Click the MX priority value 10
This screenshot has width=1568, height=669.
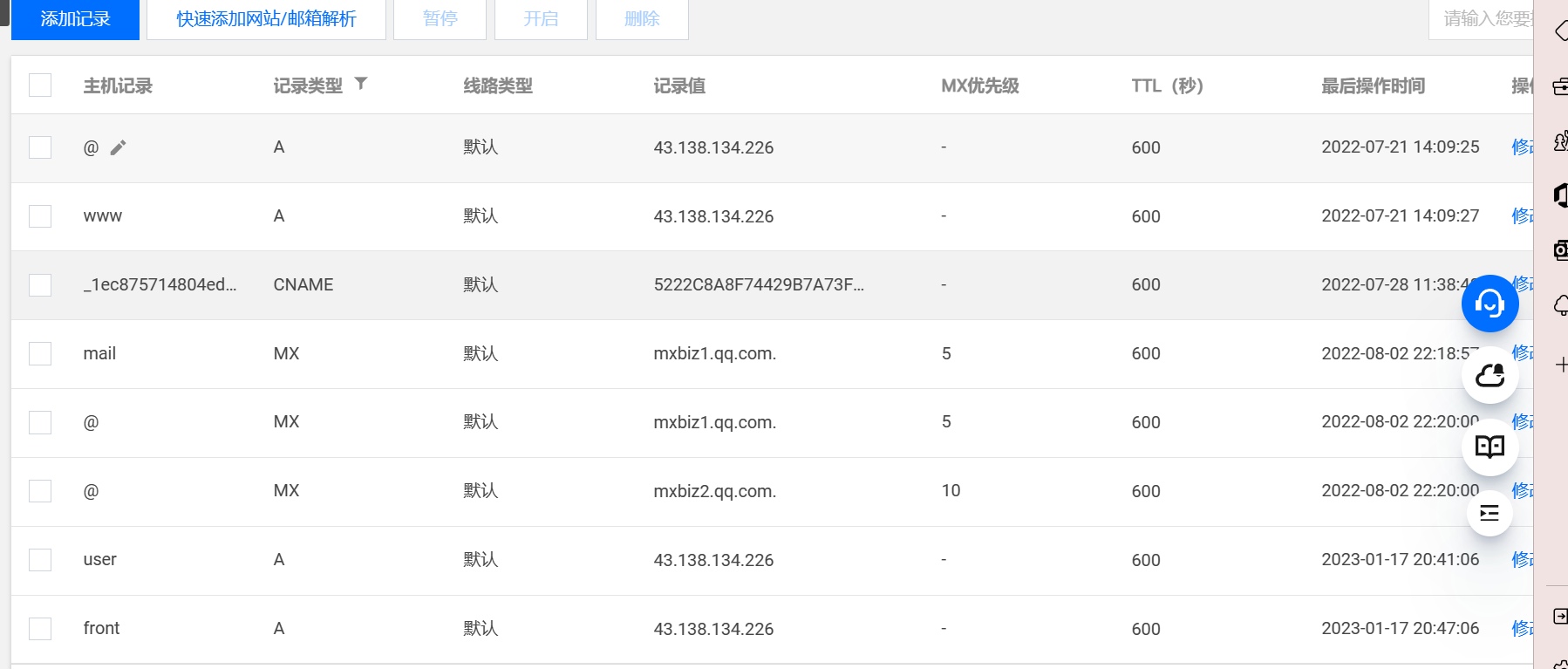[x=951, y=491]
